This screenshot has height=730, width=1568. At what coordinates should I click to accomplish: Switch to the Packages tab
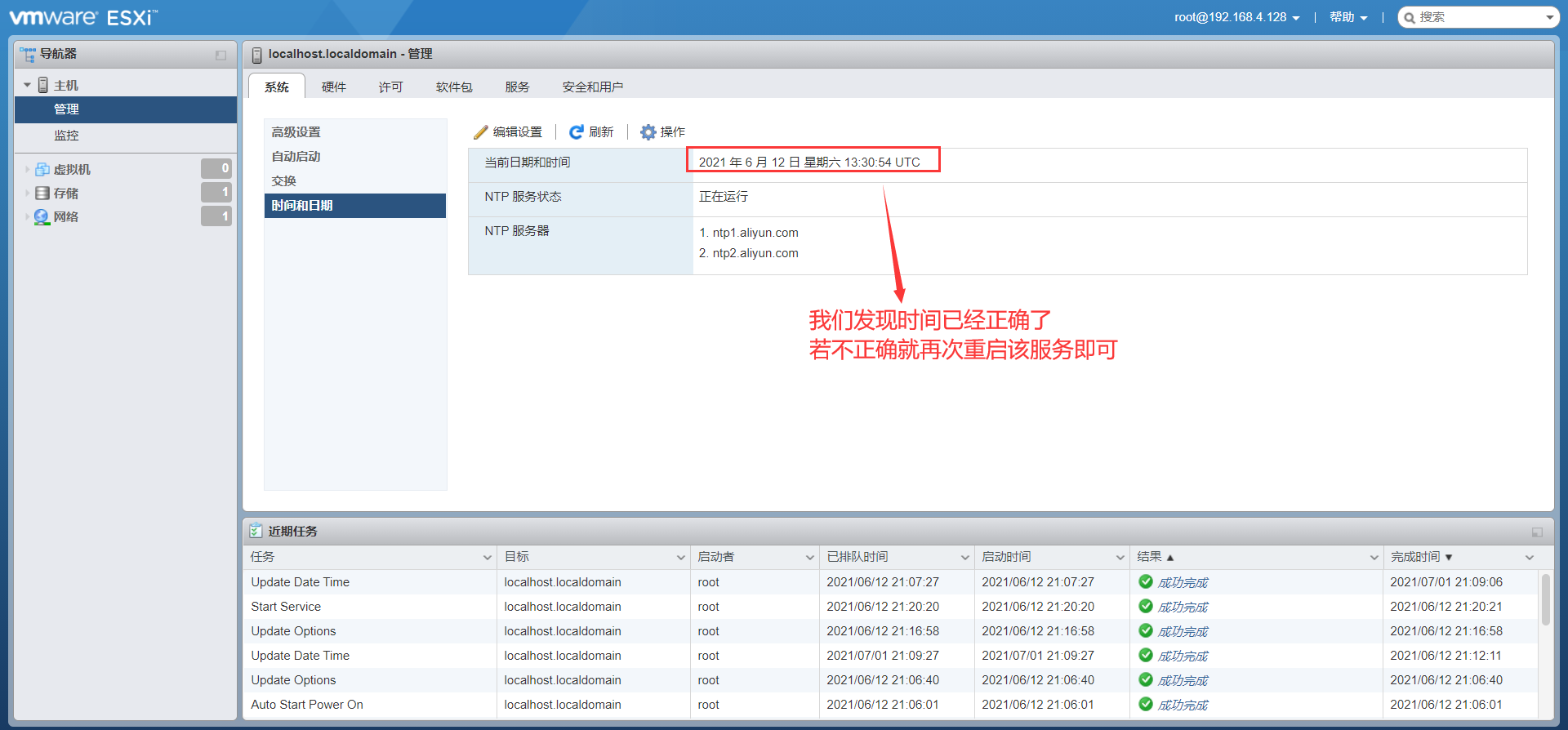[454, 87]
